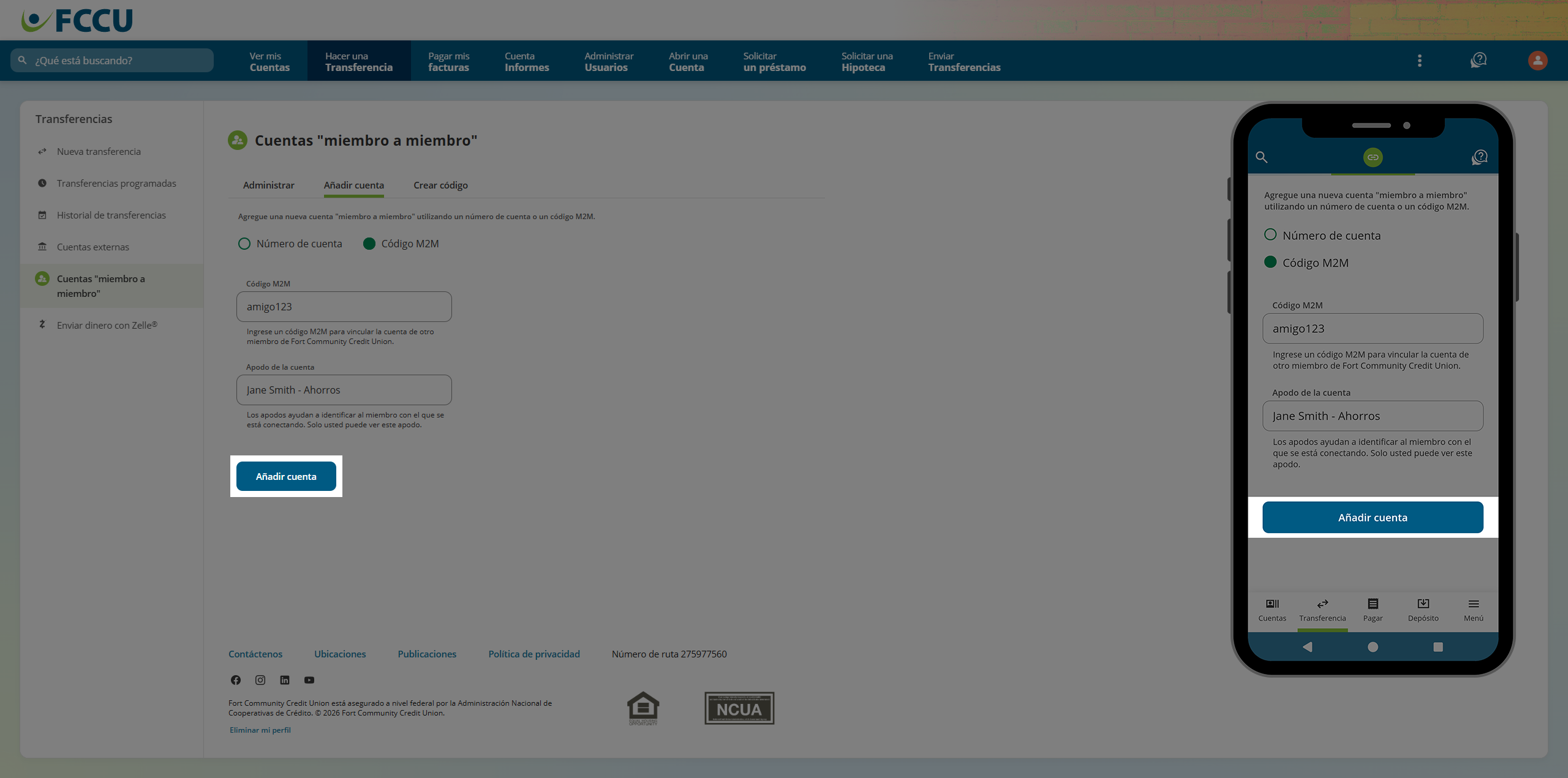
Task: Tap the phone Apodo de la cuenta field
Action: (1373, 416)
